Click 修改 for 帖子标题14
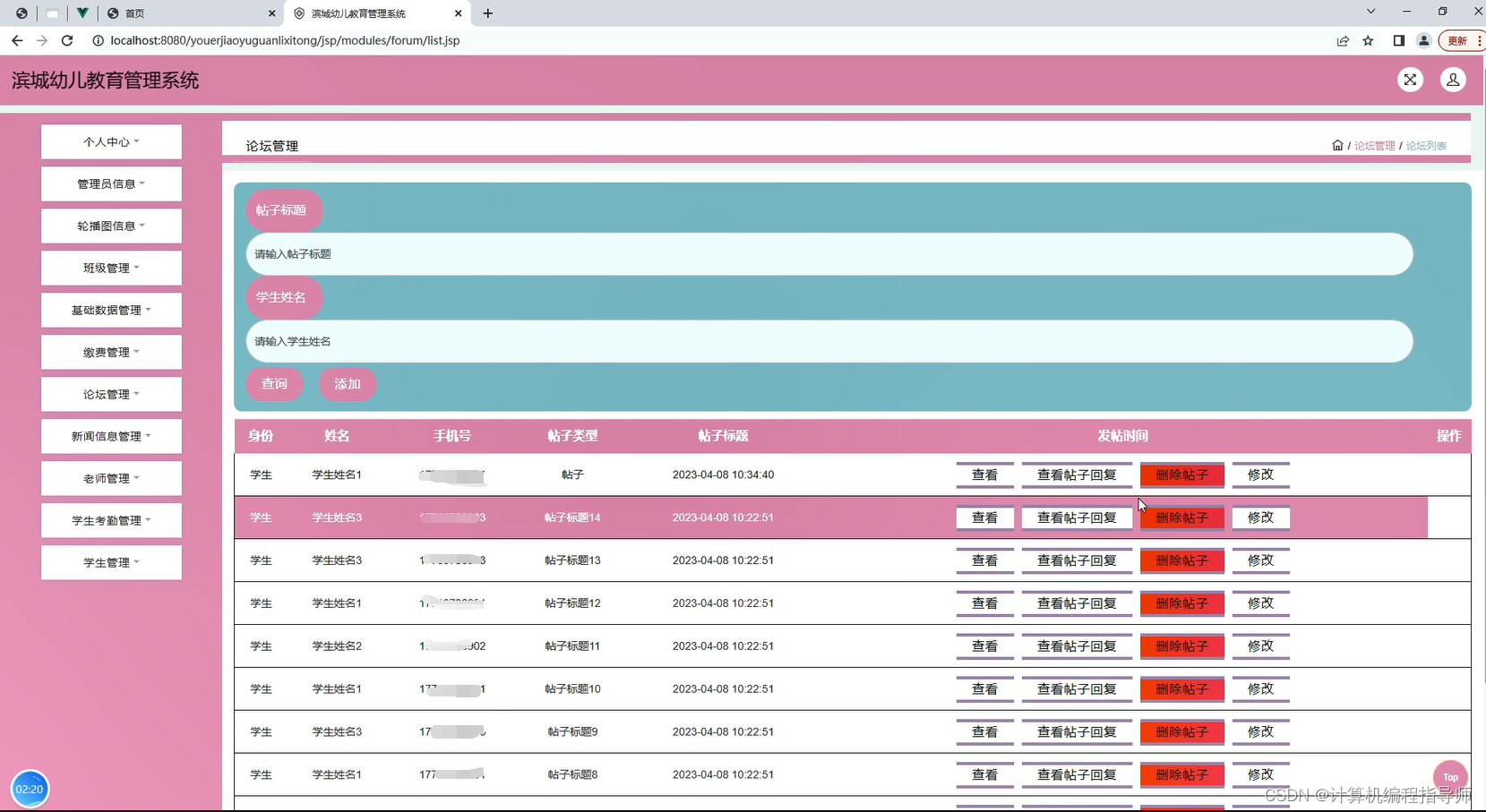The width and height of the screenshot is (1486, 812). click(1260, 517)
